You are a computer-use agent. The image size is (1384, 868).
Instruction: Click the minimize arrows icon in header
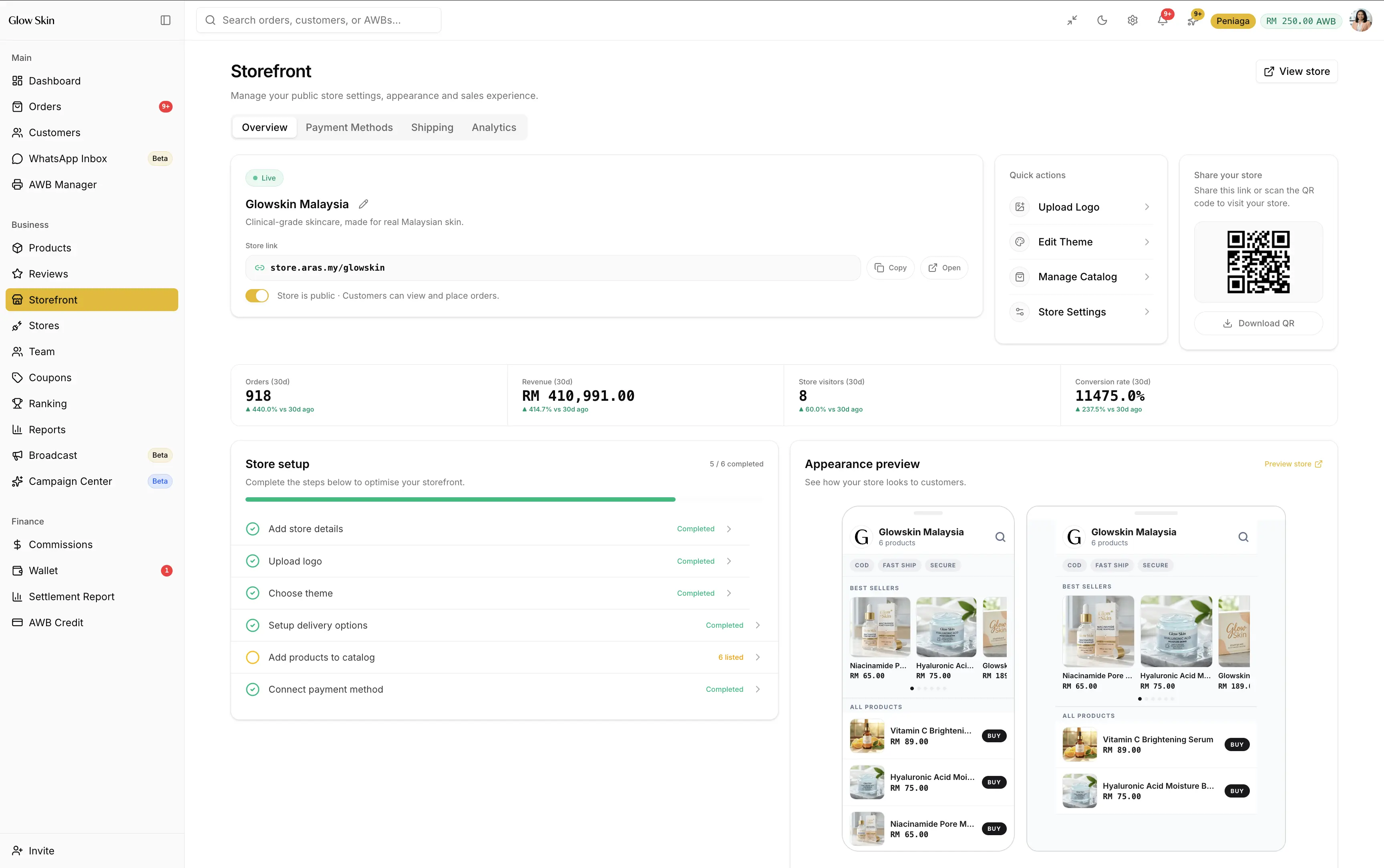tap(1072, 20)
